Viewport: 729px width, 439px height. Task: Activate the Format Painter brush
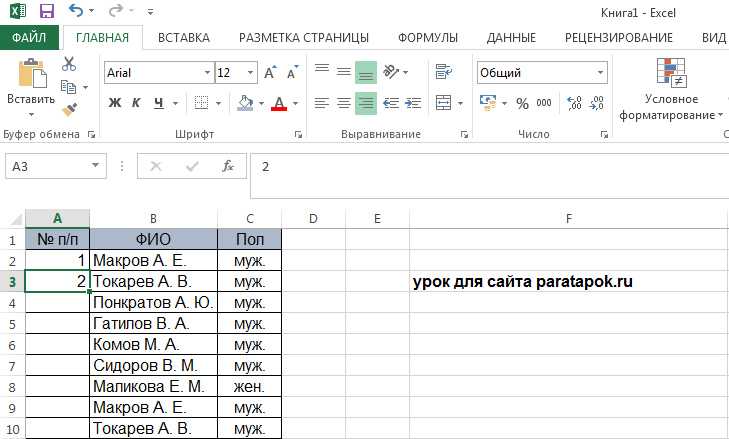point(69,109)
